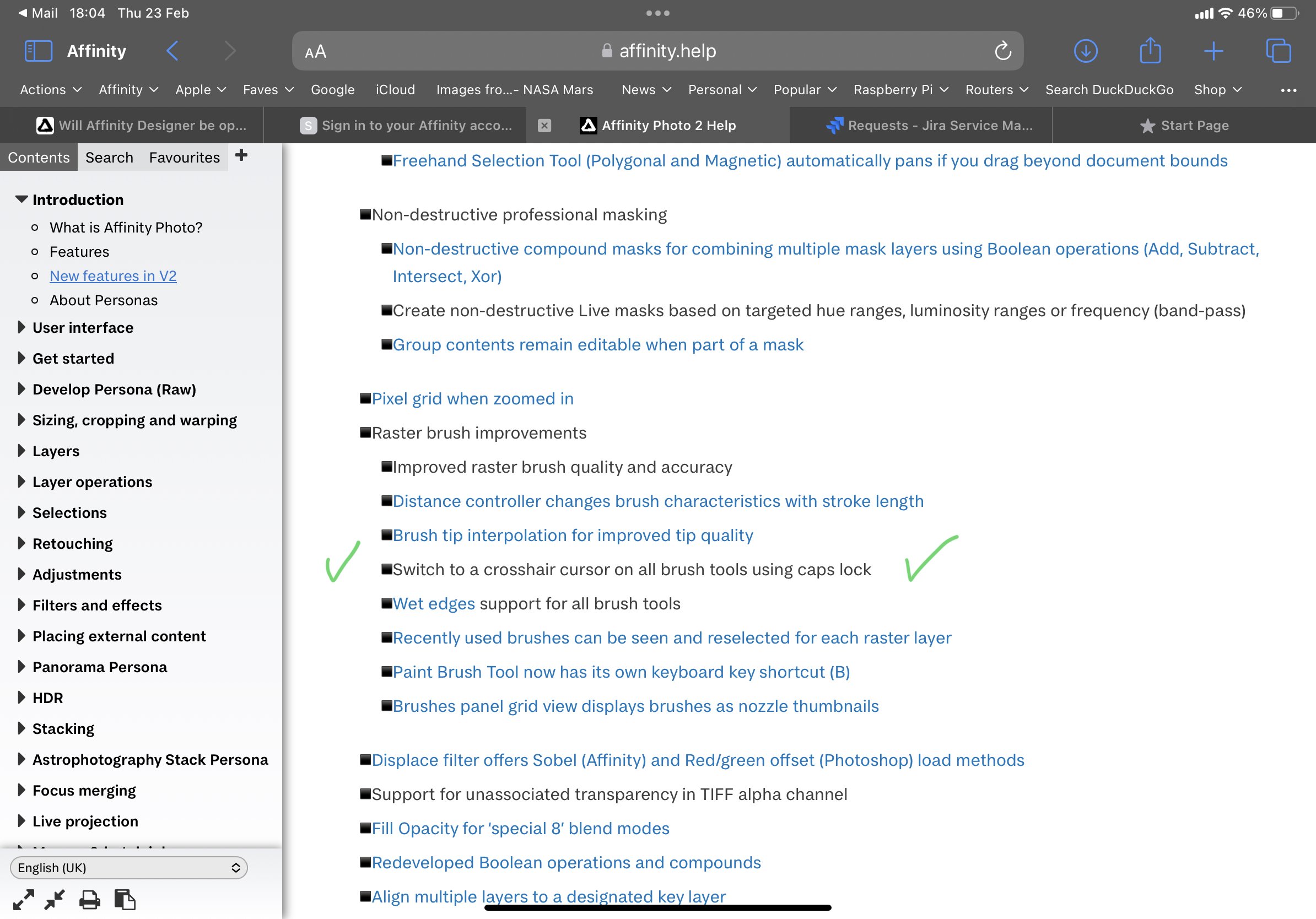Open the English (UK) language dropdown

pos(128,867)
